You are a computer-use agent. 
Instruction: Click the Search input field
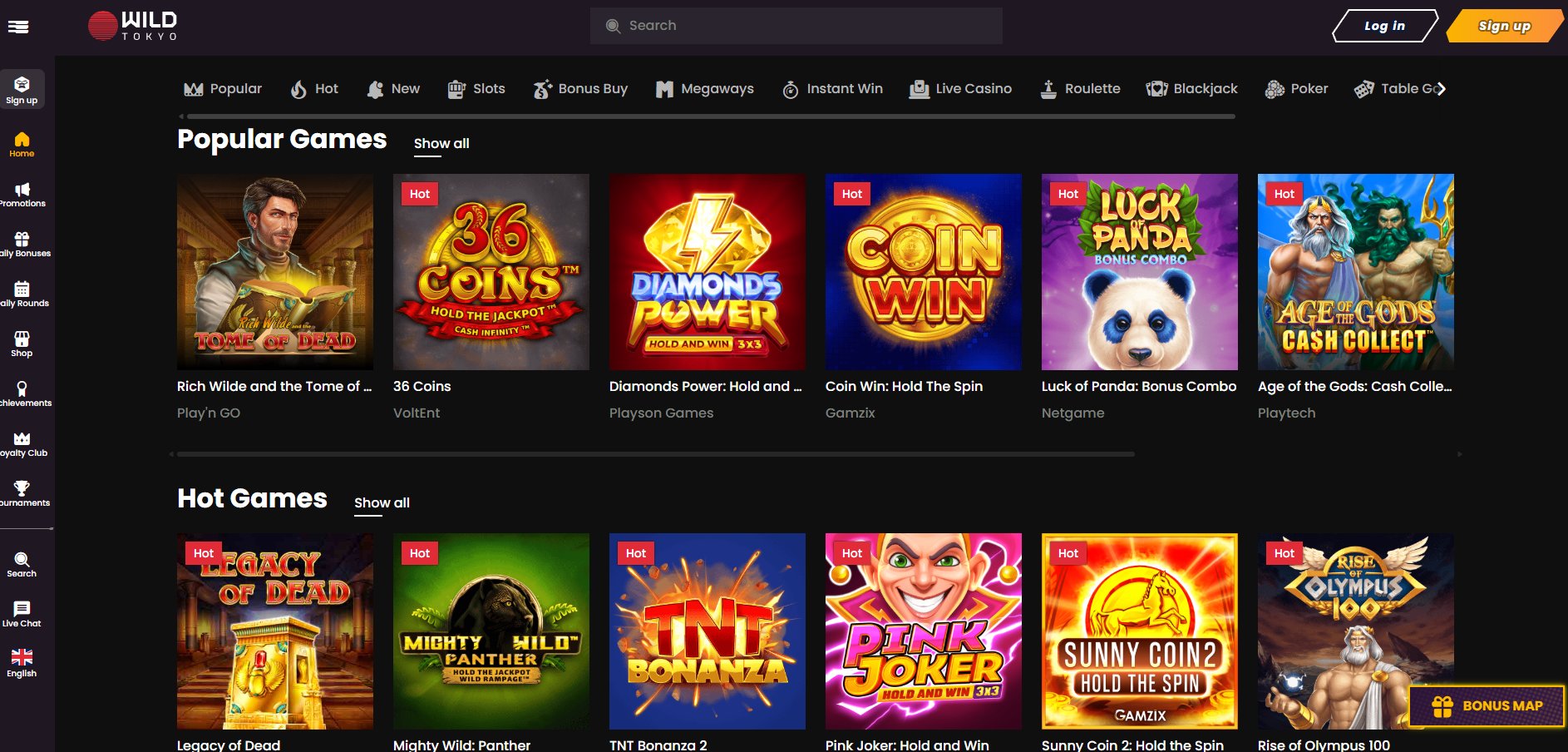(796, 26)
